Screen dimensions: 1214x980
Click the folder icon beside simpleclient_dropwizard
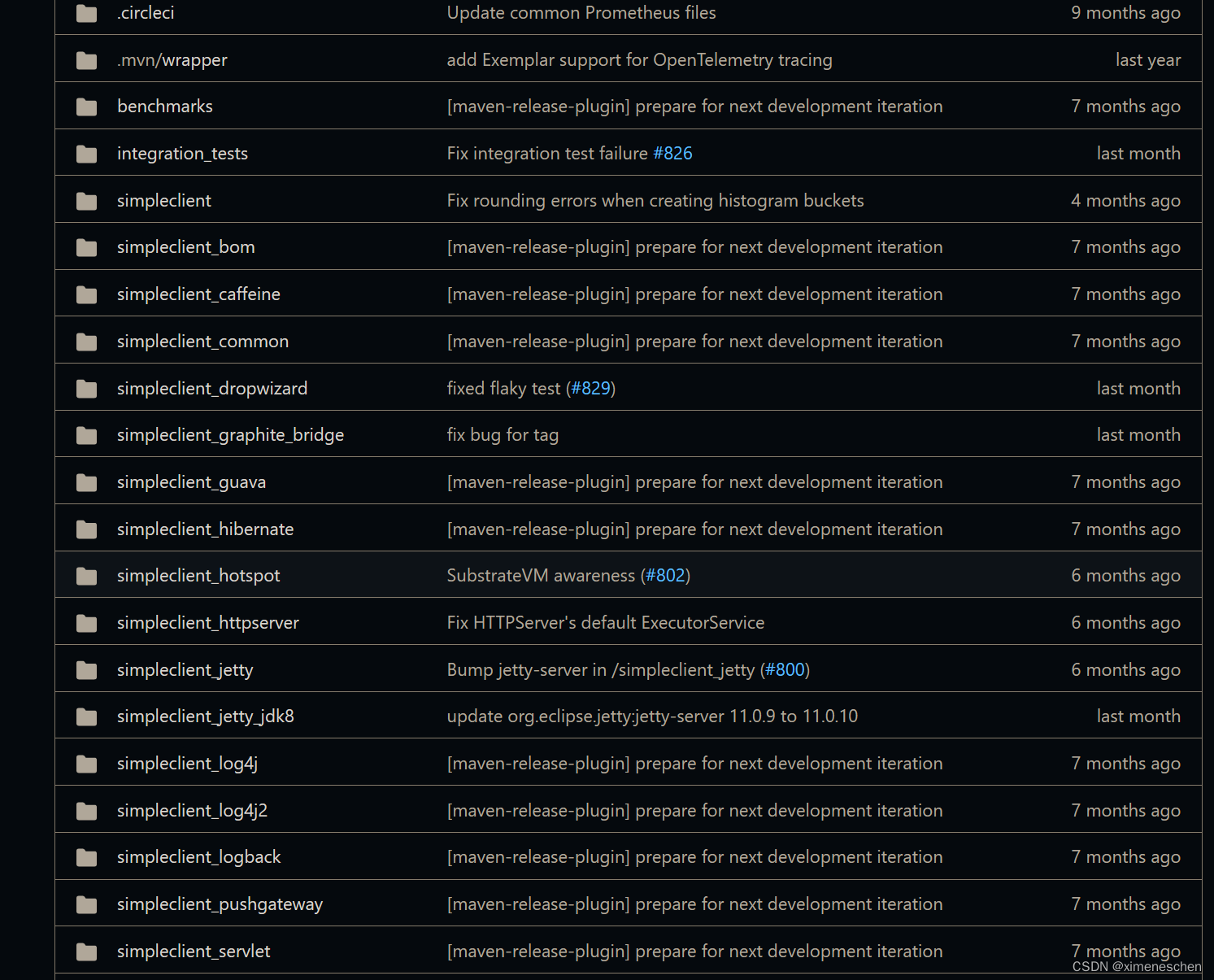[x=86, y=389]
